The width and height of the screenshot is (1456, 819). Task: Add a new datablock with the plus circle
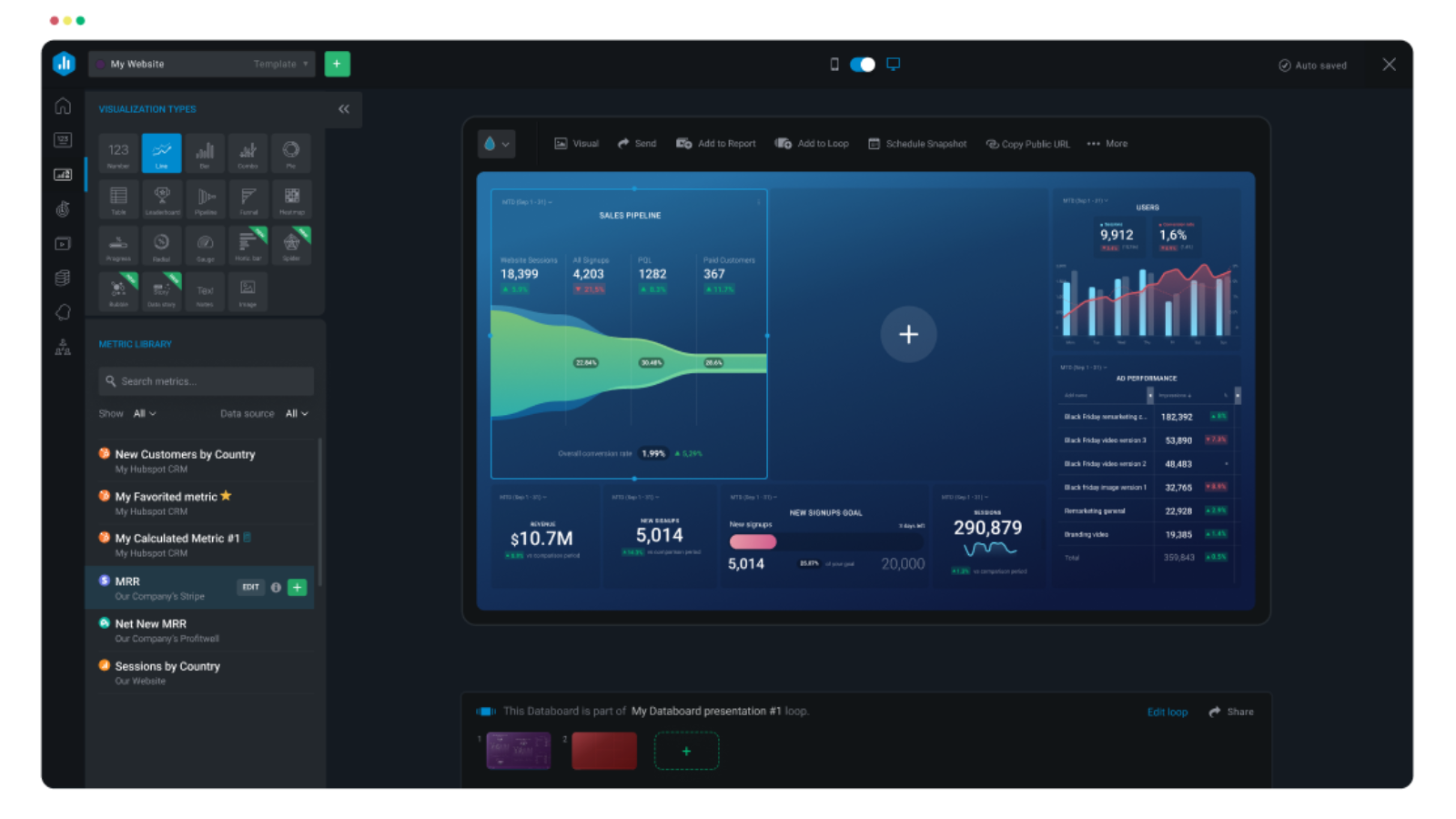pyautogui.click(x=908, y=335)
